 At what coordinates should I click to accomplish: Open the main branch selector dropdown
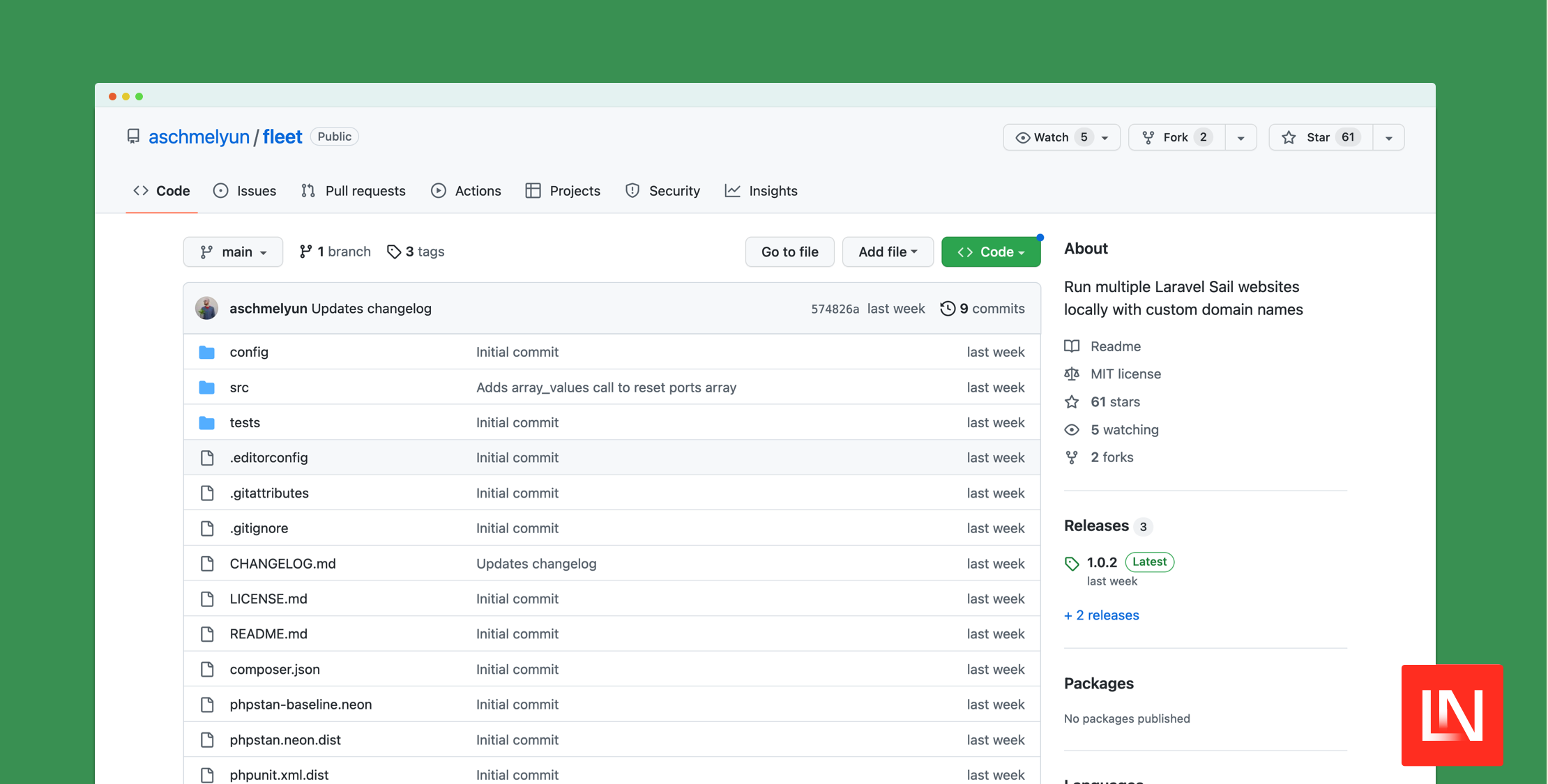(233, 252)
